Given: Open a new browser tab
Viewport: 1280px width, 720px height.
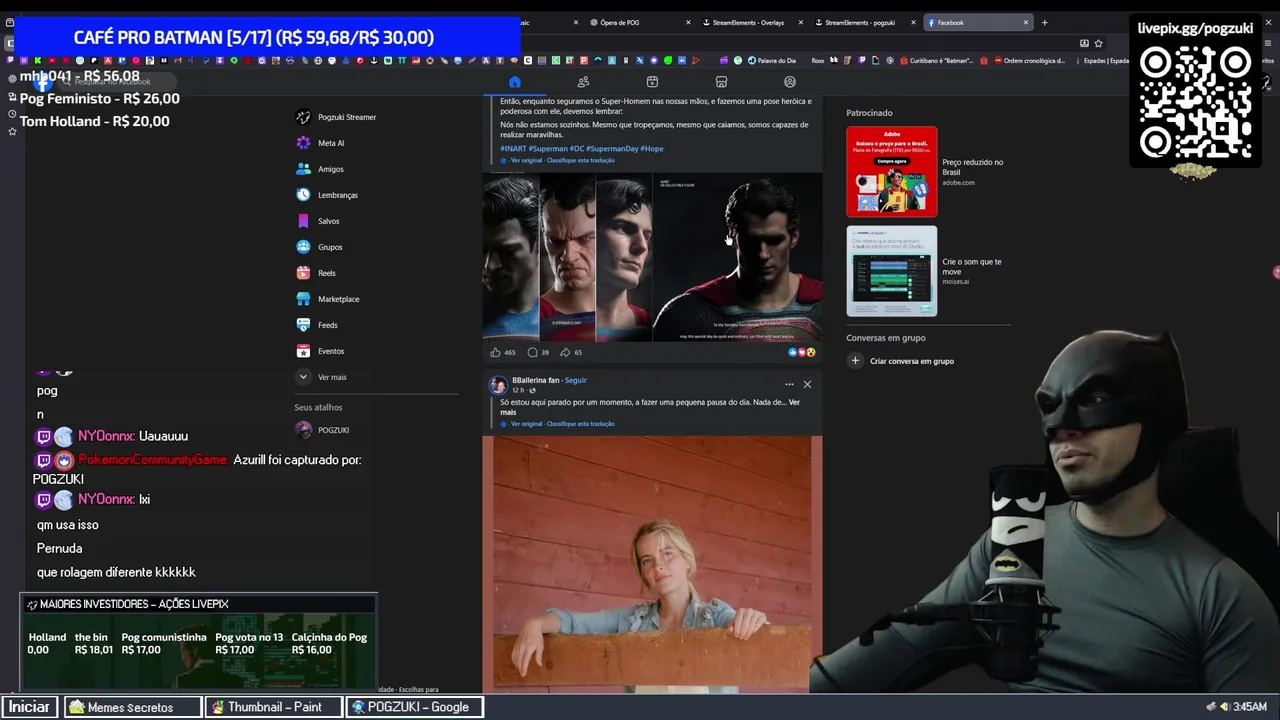Looking at the screenshot, I should (x=1044, y=22).
